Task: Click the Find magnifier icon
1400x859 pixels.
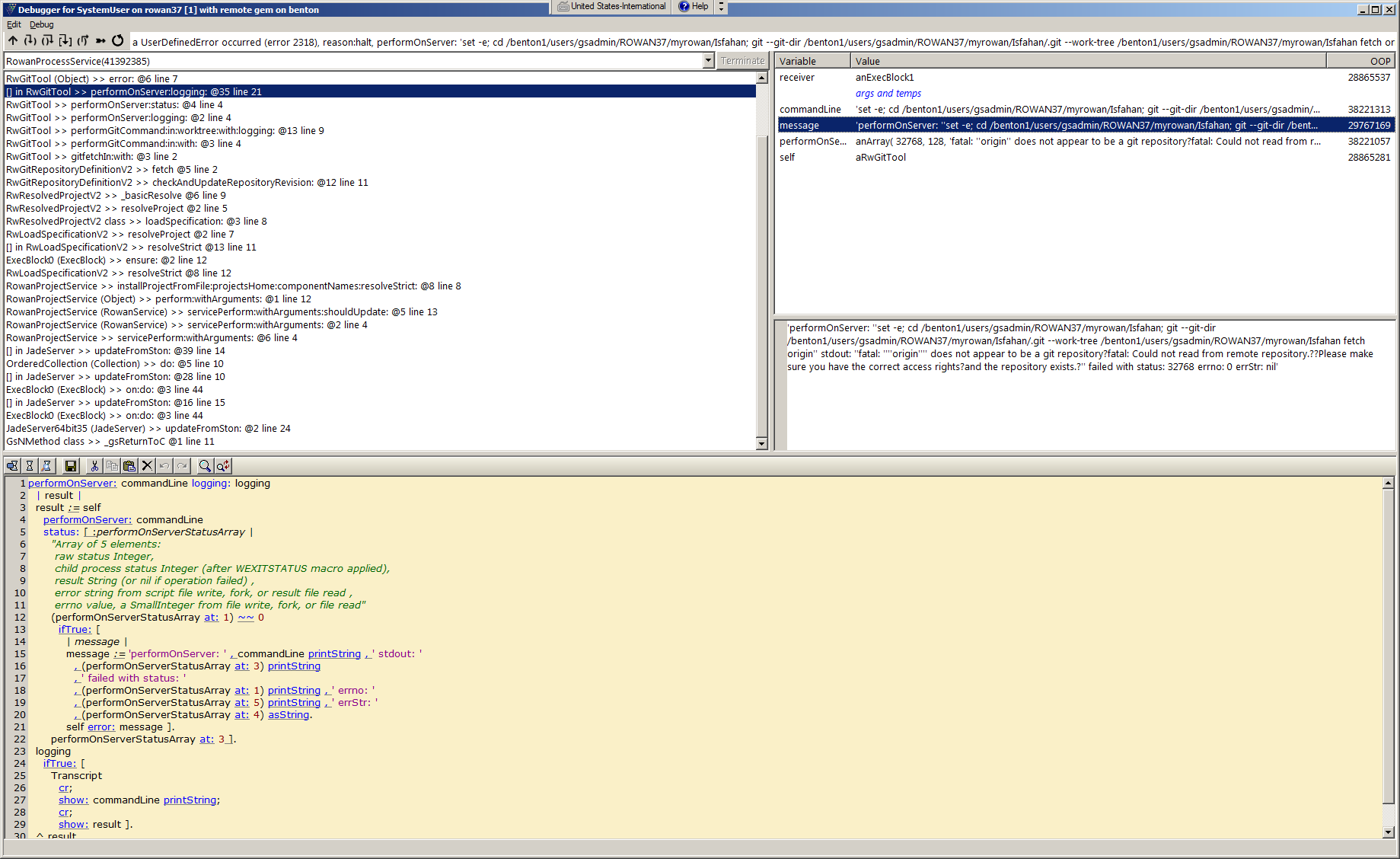Action: point(205,466)
